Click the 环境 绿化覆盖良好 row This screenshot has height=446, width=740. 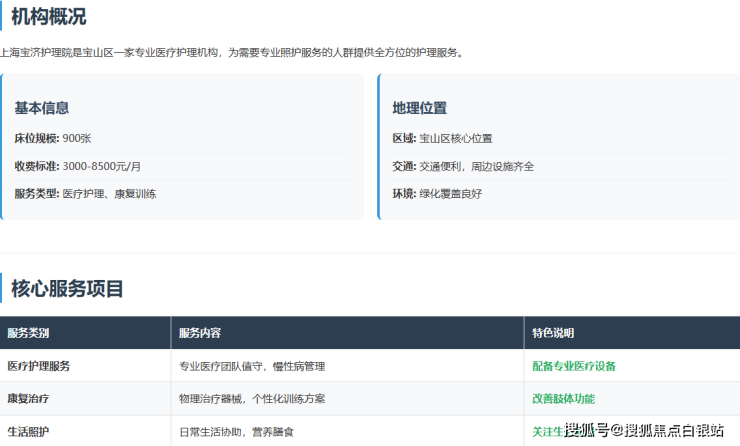(437, 193)
